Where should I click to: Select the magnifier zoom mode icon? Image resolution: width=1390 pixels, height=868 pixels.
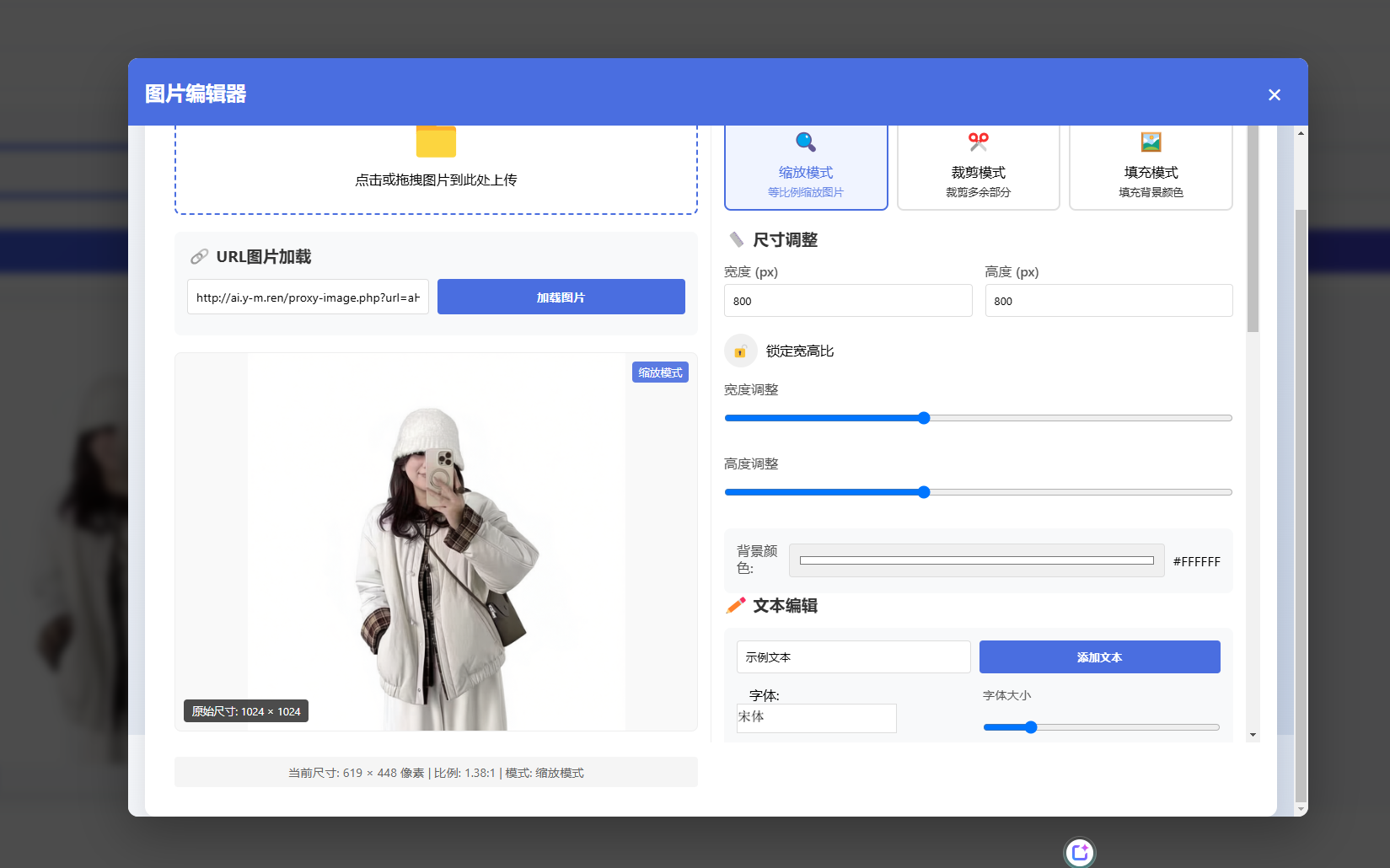(x=805, y=142)
